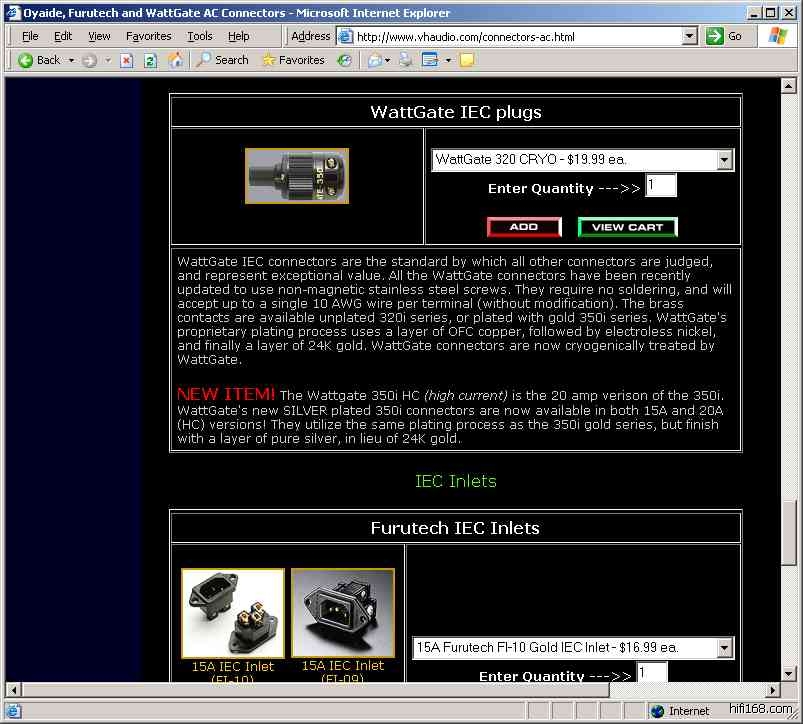803x724 pixels.
Task: Click the Mail toolbar icon
Action: [x=376, y=60]
